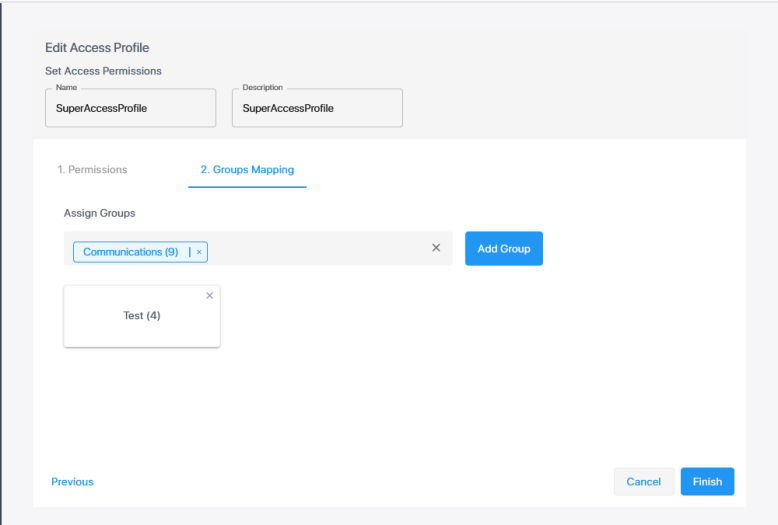Click the small Name label above the field

tap(66, 88)
